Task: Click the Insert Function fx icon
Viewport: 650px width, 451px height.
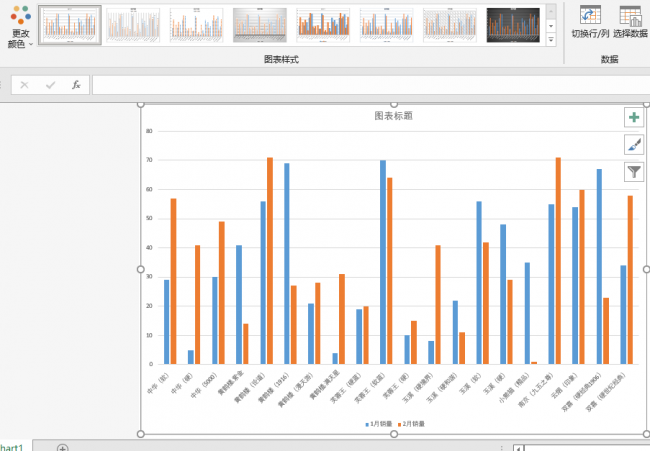Action: coord(76,85)
